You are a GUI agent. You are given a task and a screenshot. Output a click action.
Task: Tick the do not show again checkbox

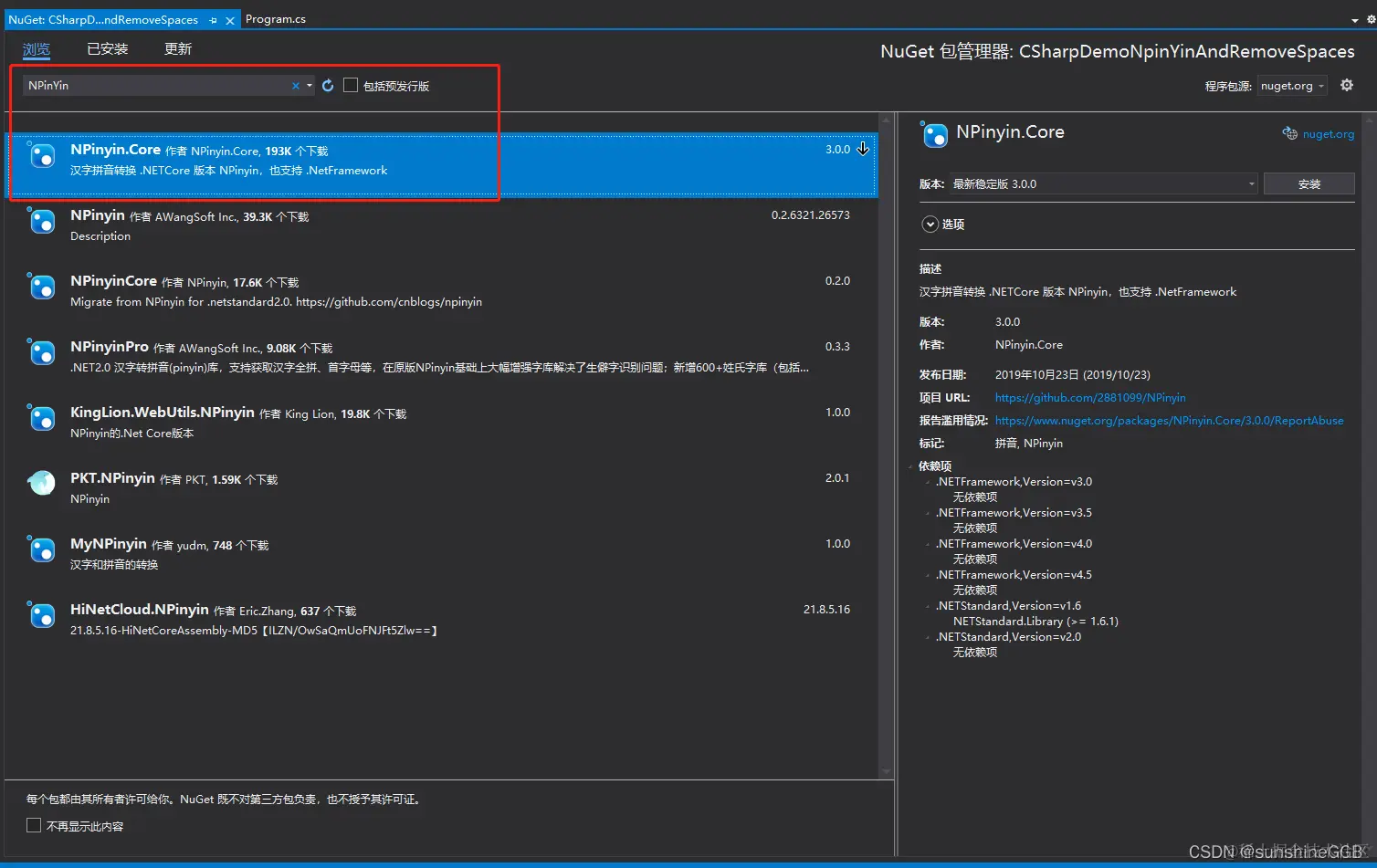(34, 825)
